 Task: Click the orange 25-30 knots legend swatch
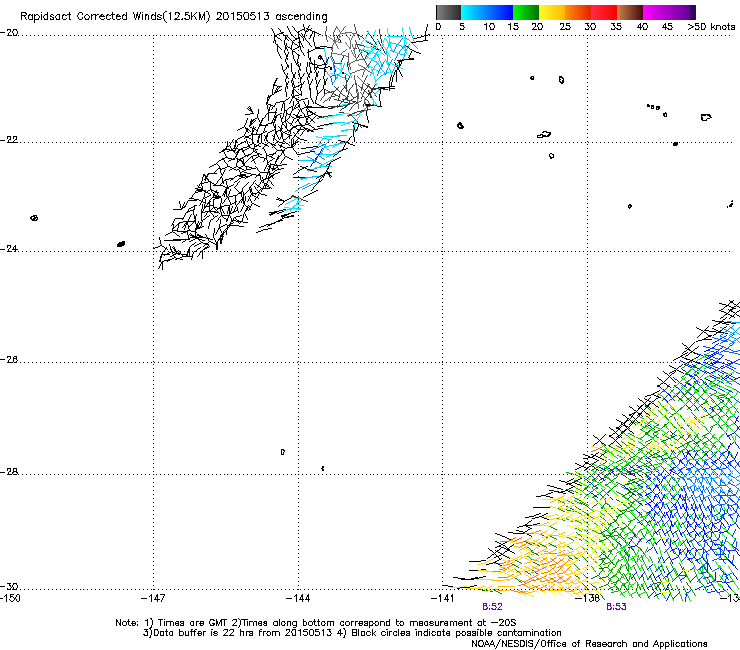point(578,12)
